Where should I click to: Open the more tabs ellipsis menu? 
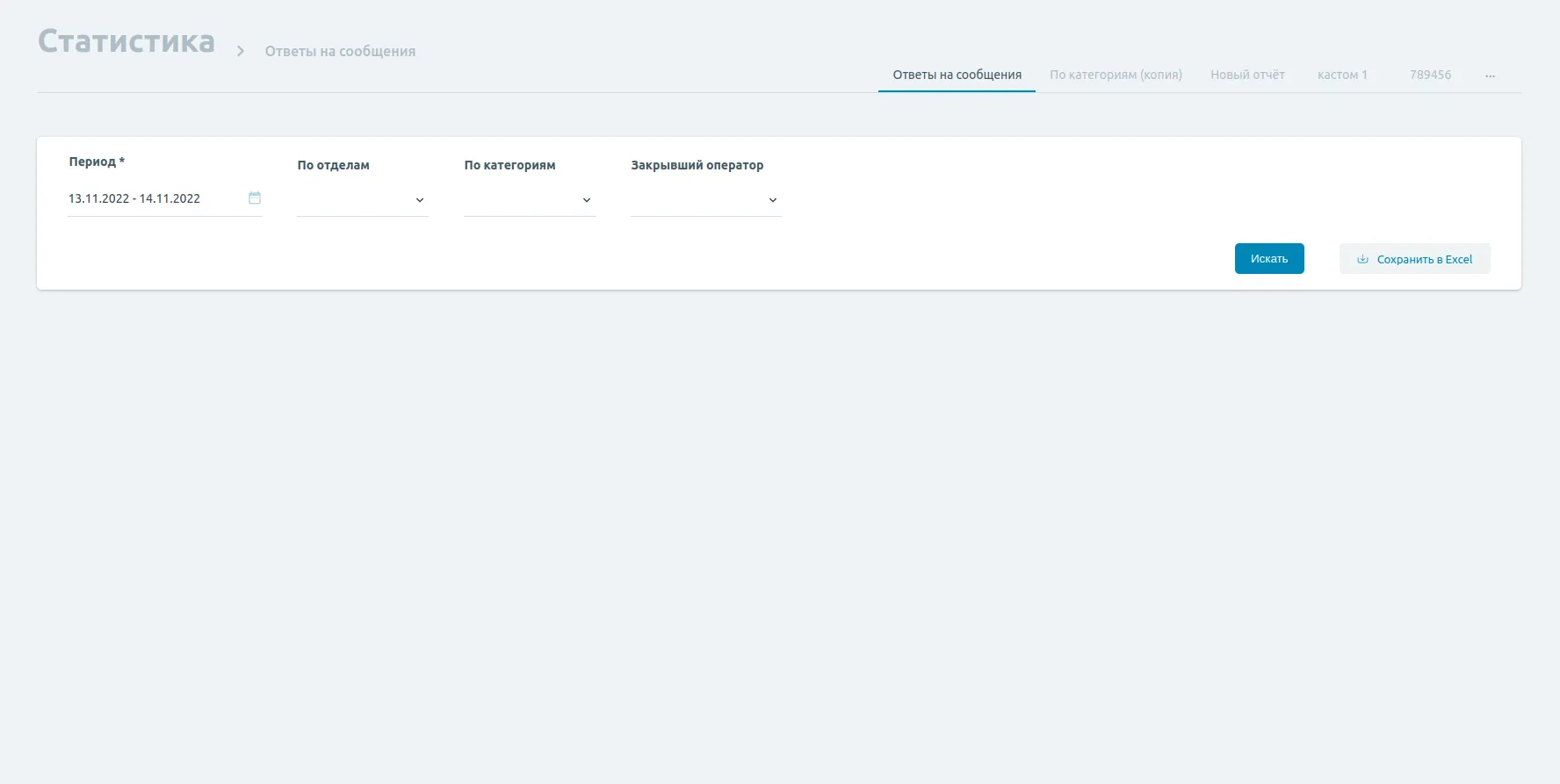pyautogui.click(x=1490, y=76)
